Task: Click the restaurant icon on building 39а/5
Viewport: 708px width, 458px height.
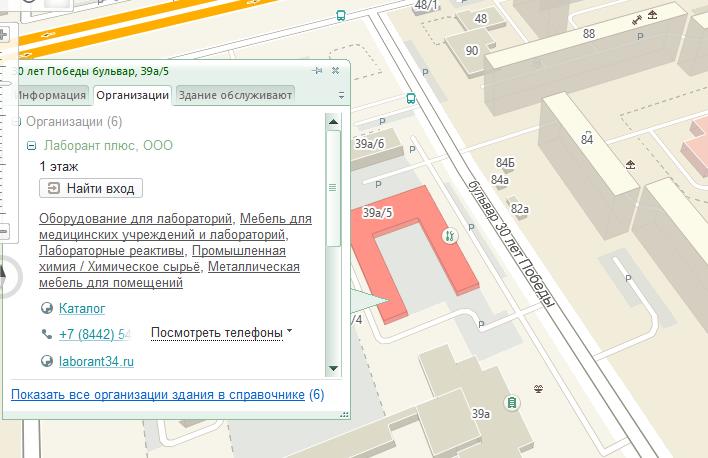Action: 450,236
